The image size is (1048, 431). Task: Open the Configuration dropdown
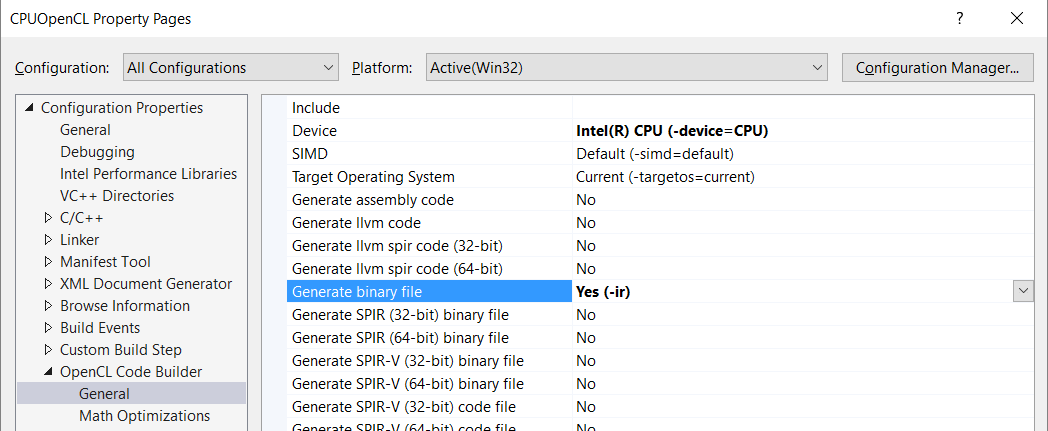(231, 68)
